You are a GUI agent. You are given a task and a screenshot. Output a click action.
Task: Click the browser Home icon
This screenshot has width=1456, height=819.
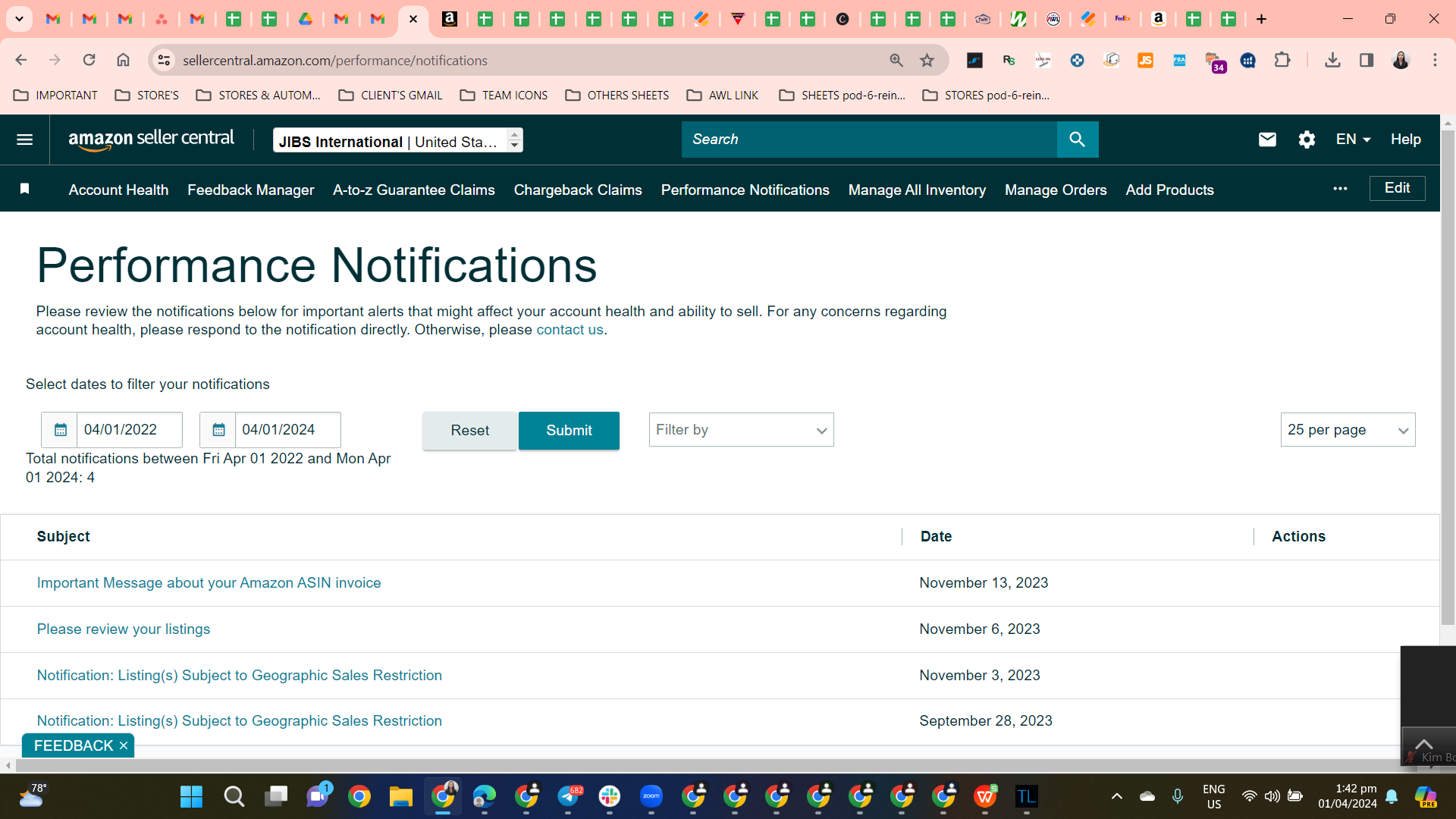pyautogui.click(x=123, y=60)
